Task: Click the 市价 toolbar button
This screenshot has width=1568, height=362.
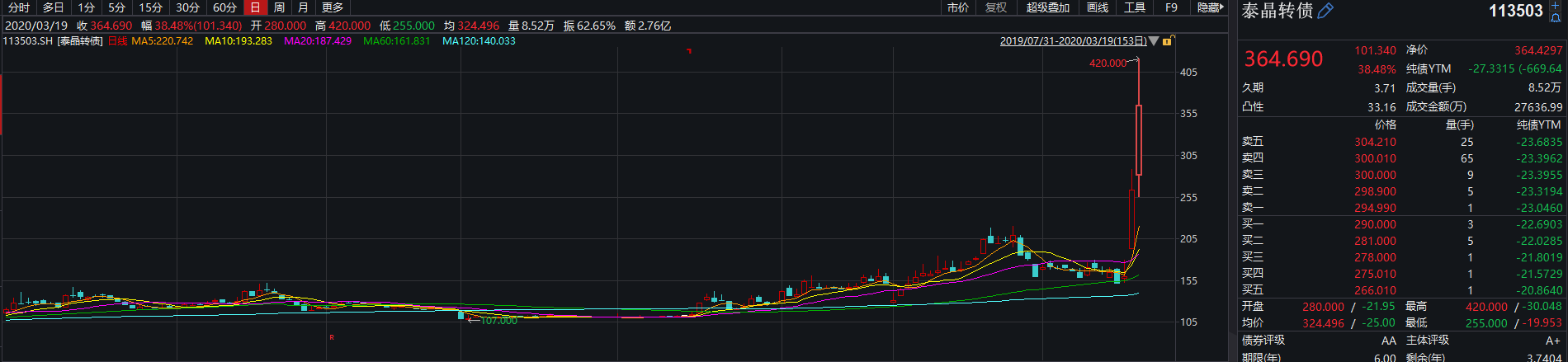Action: (958, 7)
